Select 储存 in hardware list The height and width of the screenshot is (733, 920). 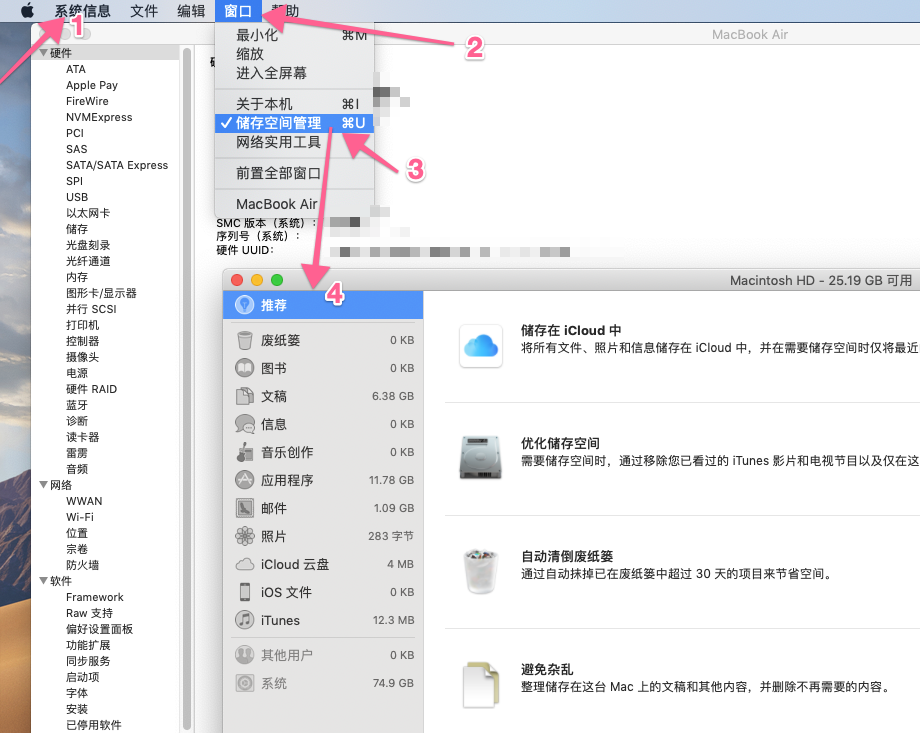(77, 229)
